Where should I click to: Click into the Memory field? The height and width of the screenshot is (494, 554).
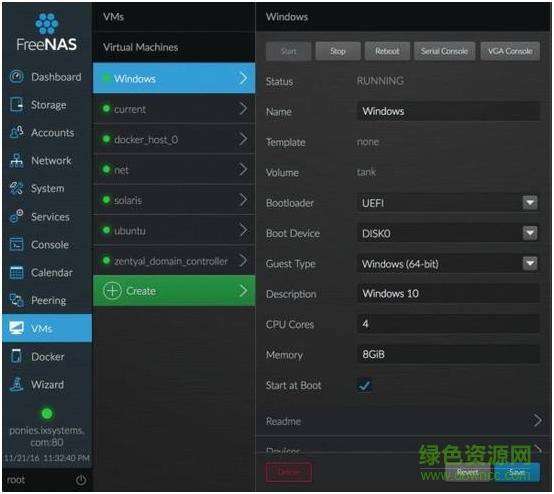click(448, 354)
